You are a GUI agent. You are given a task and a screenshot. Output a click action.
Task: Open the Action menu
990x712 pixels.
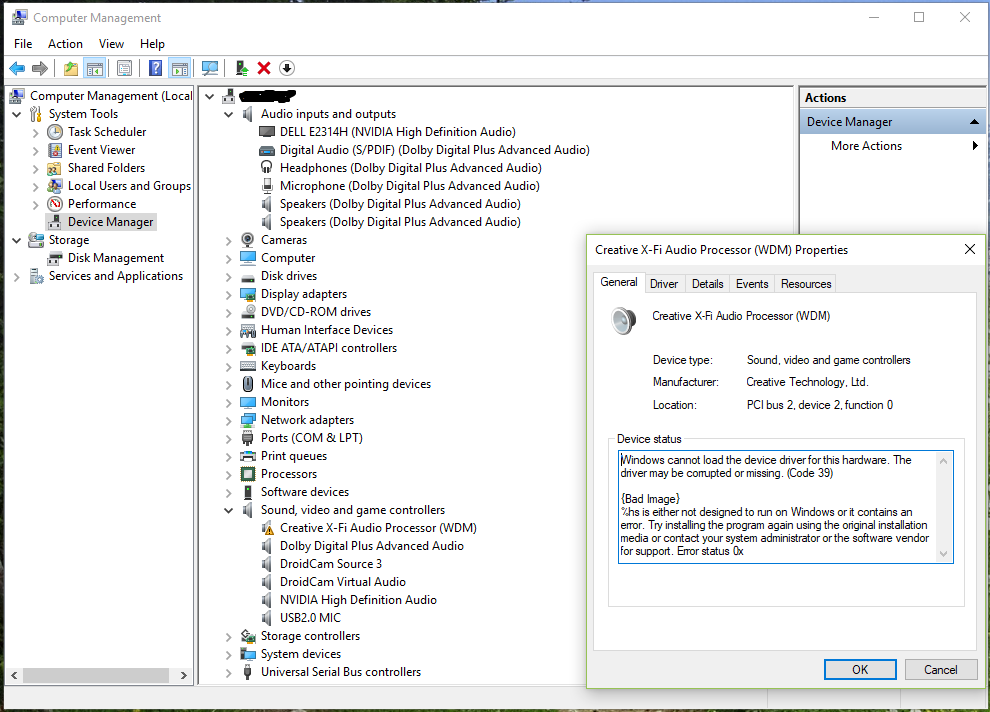point(65,44)
